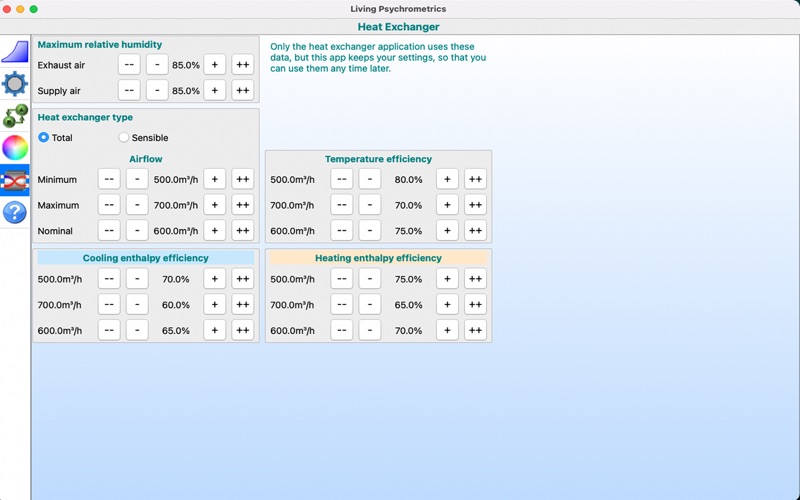Image resolution: width=800 pixels, height=500 pixels.
Task: Increase 80.0% temperature efficiency with single plus
Action: point(447,179)
